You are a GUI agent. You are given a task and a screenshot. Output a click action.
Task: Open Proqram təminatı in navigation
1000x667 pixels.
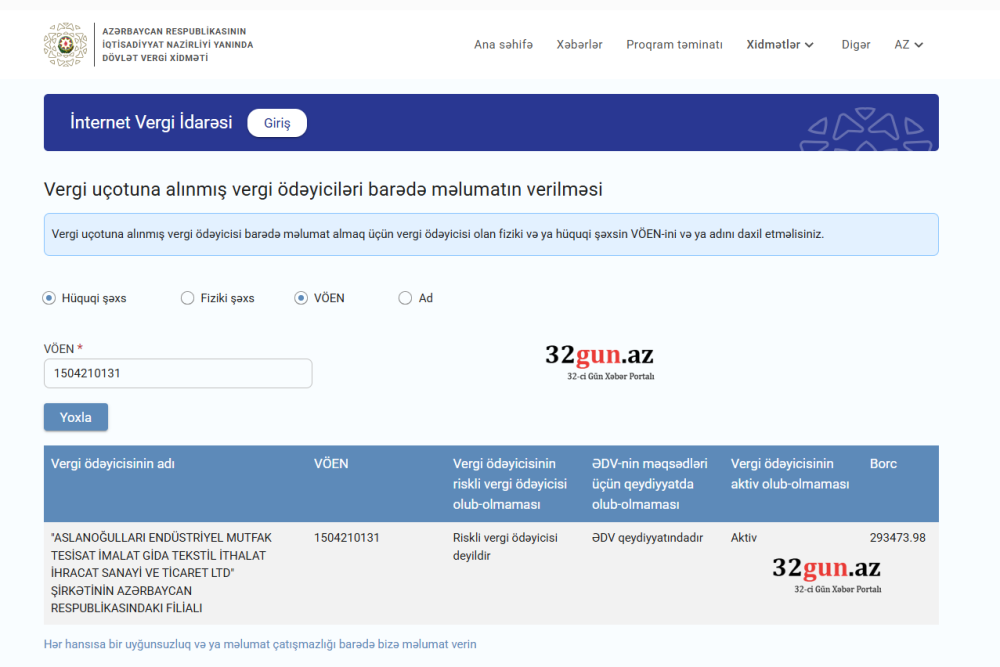[674, 45]
